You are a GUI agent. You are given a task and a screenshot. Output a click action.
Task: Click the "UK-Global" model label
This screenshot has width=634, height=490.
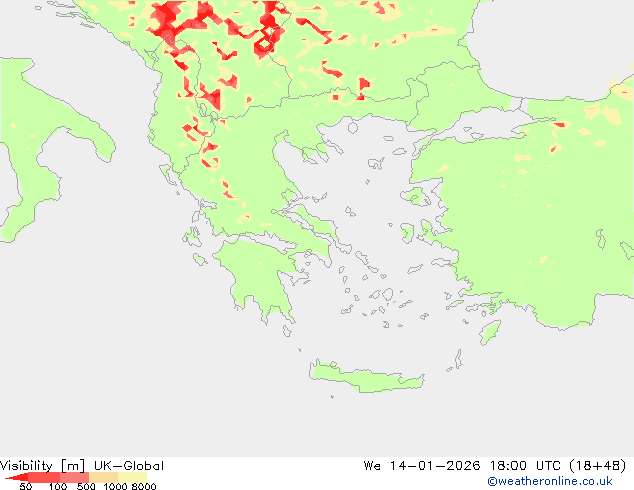tap(129, 466)
